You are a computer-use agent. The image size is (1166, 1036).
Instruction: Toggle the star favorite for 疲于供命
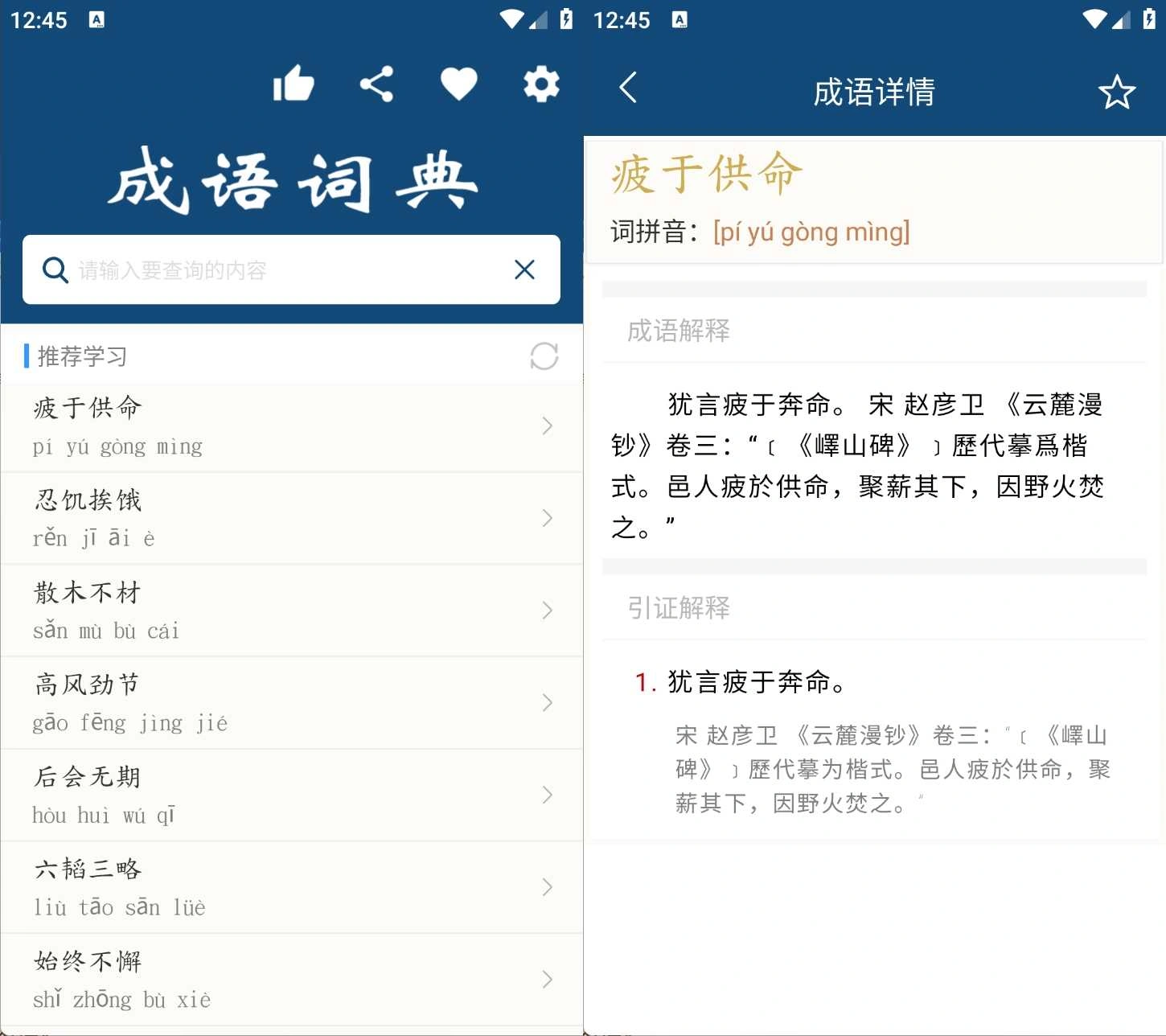(1117, 92)
